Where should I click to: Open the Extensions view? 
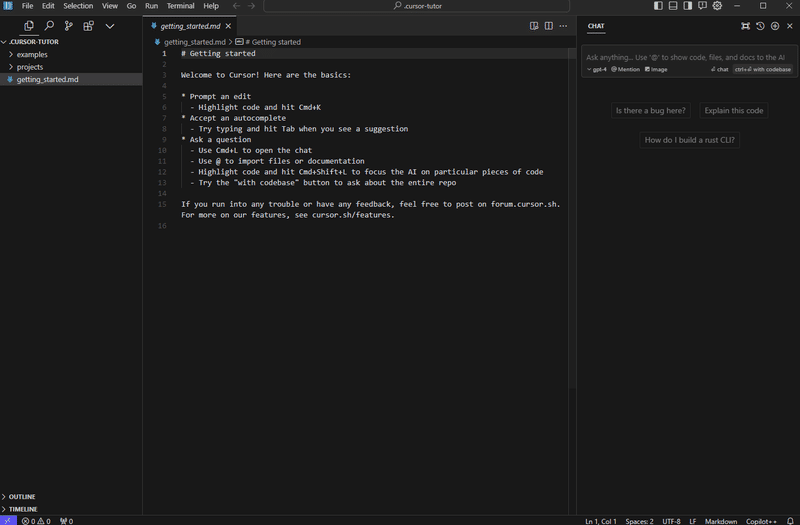pos(89,26)
